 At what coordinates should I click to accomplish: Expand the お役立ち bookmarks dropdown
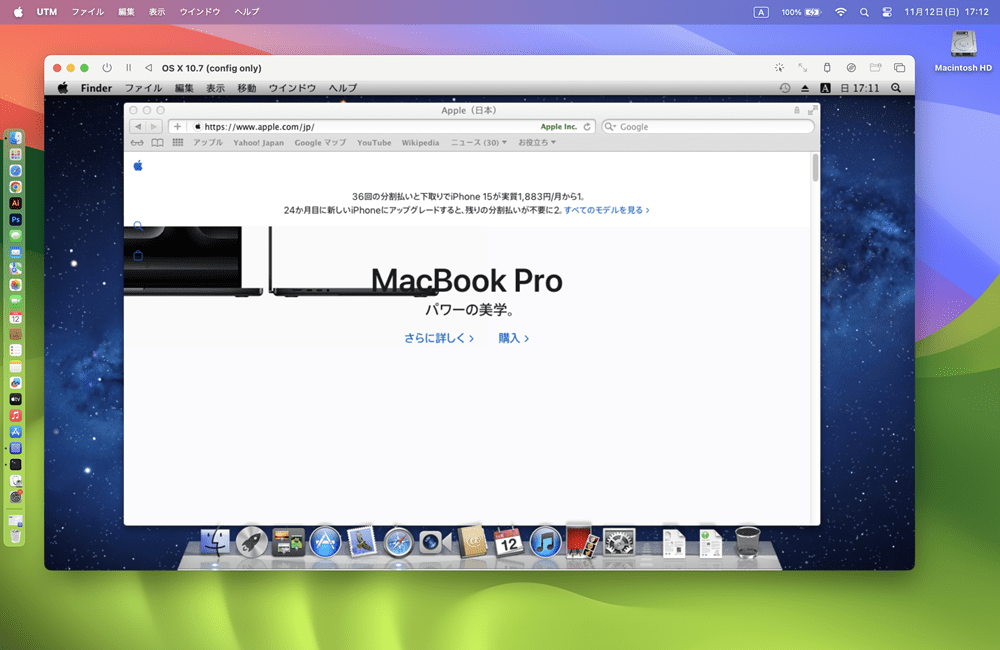point(537,143)
